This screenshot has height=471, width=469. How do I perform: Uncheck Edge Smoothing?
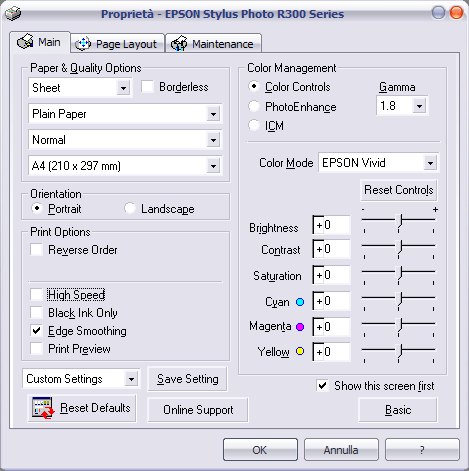pos(36,331)
